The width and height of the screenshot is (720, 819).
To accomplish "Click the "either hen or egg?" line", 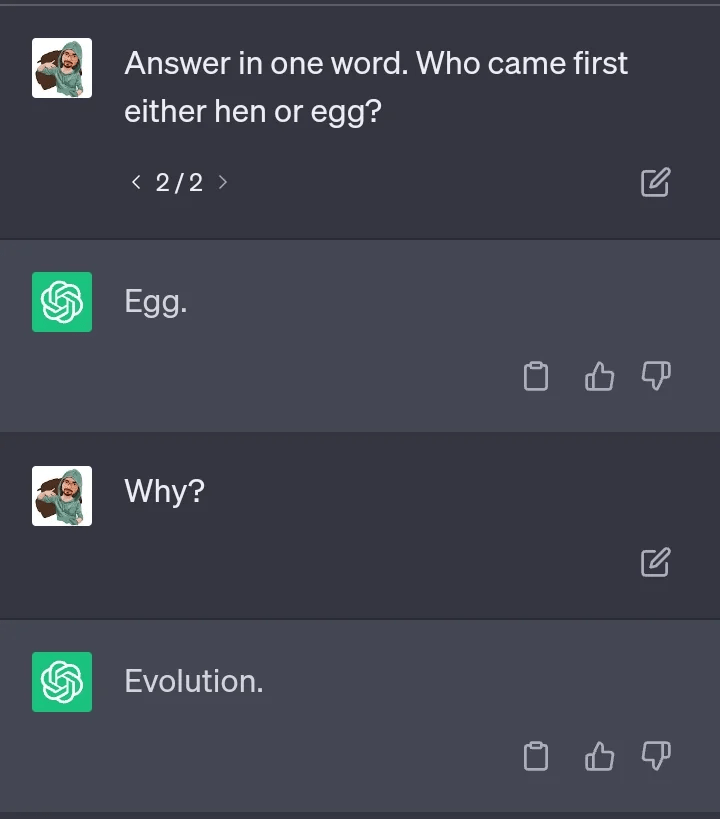I will pos(253,112).
